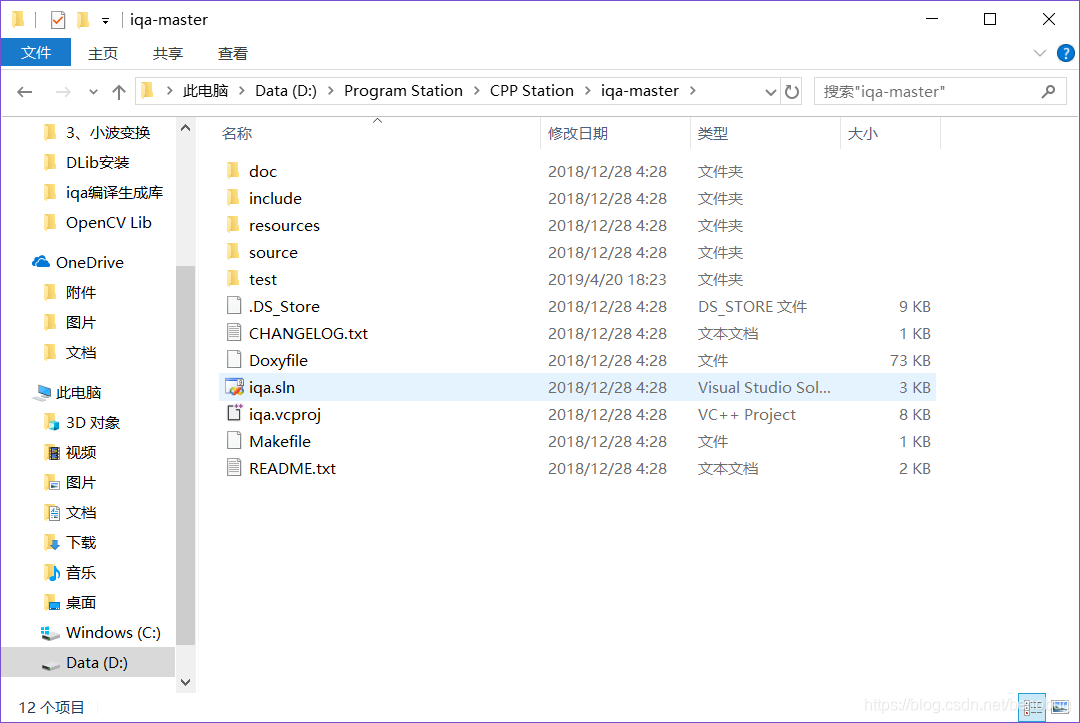Open the 文件 ribbon tab
Viewport: 1080px width, 723px height.
coord(36,52)
